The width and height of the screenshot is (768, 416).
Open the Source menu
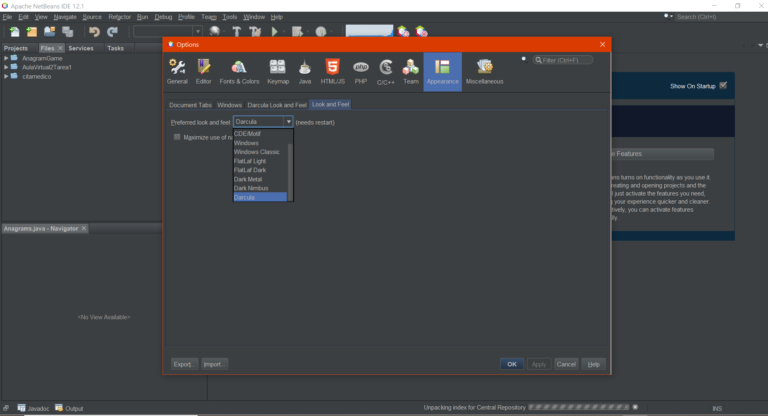click(x=92, y=17)
